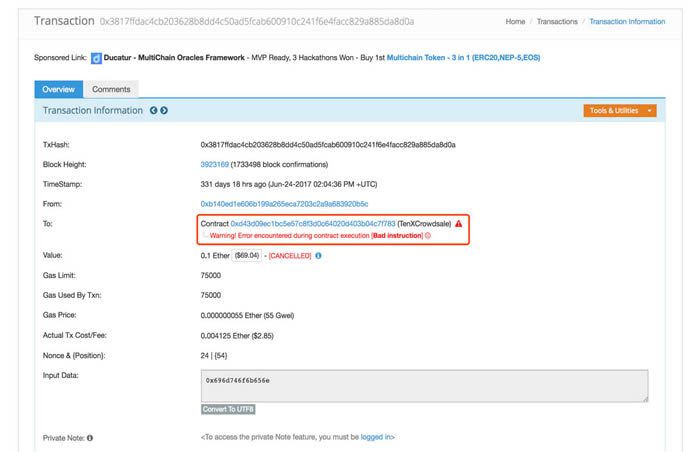Click the previous transaction arrow icon
The image size is (700, 452).
coord(153,110)
